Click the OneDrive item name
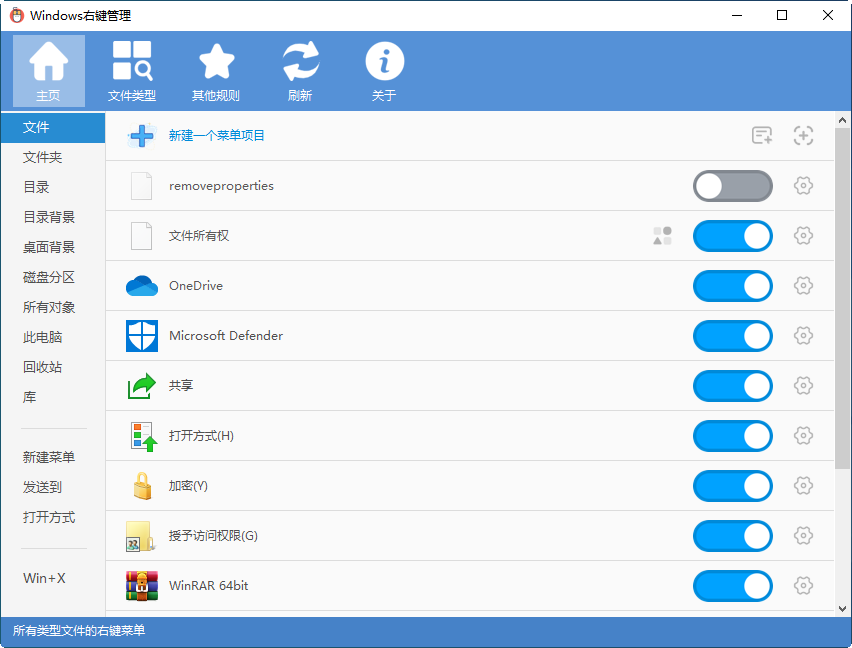The height and width of the screenshot is (648, 852). click(196, 286)
